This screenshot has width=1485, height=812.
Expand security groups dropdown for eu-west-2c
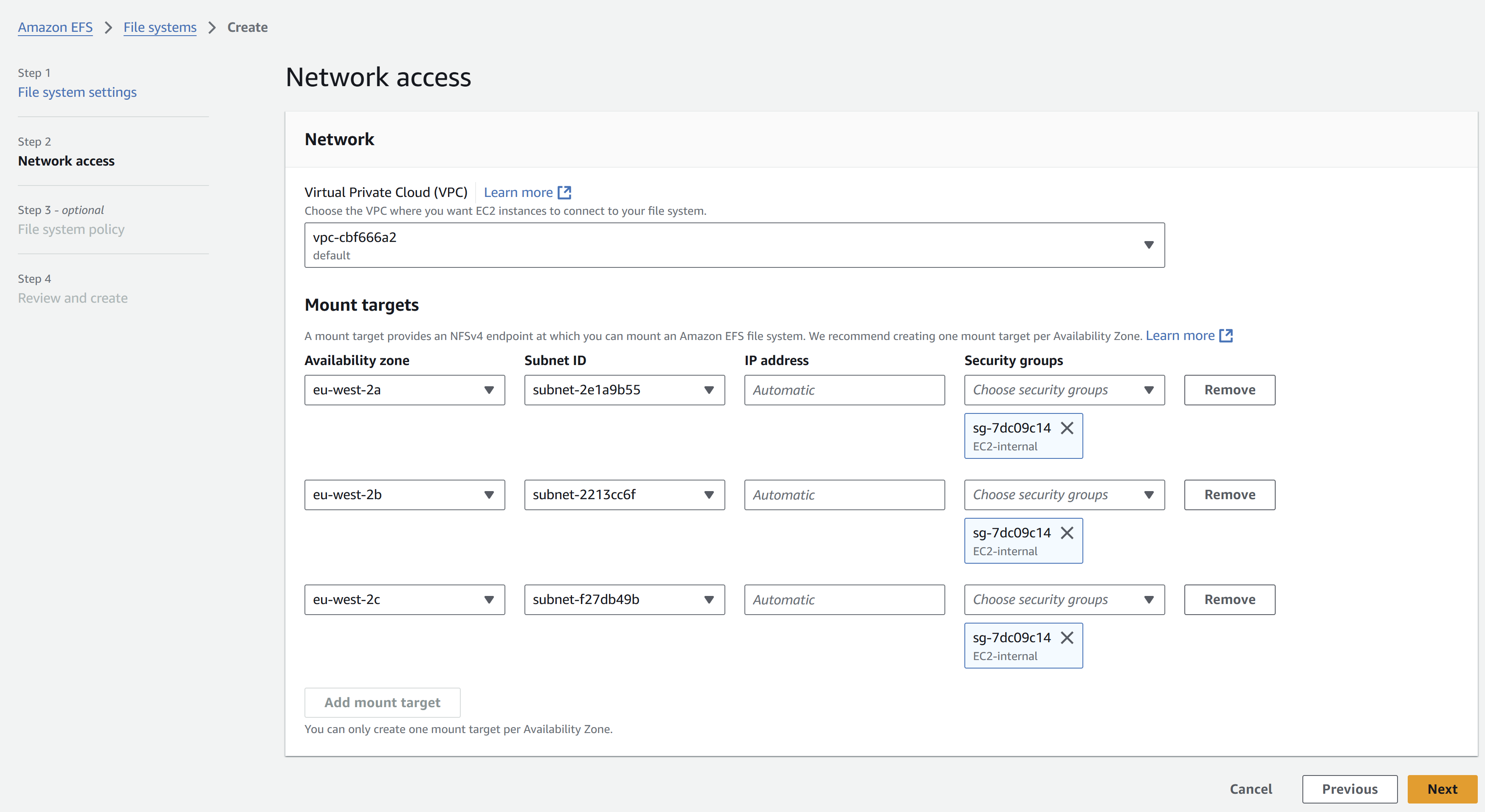coord(1064,600)
